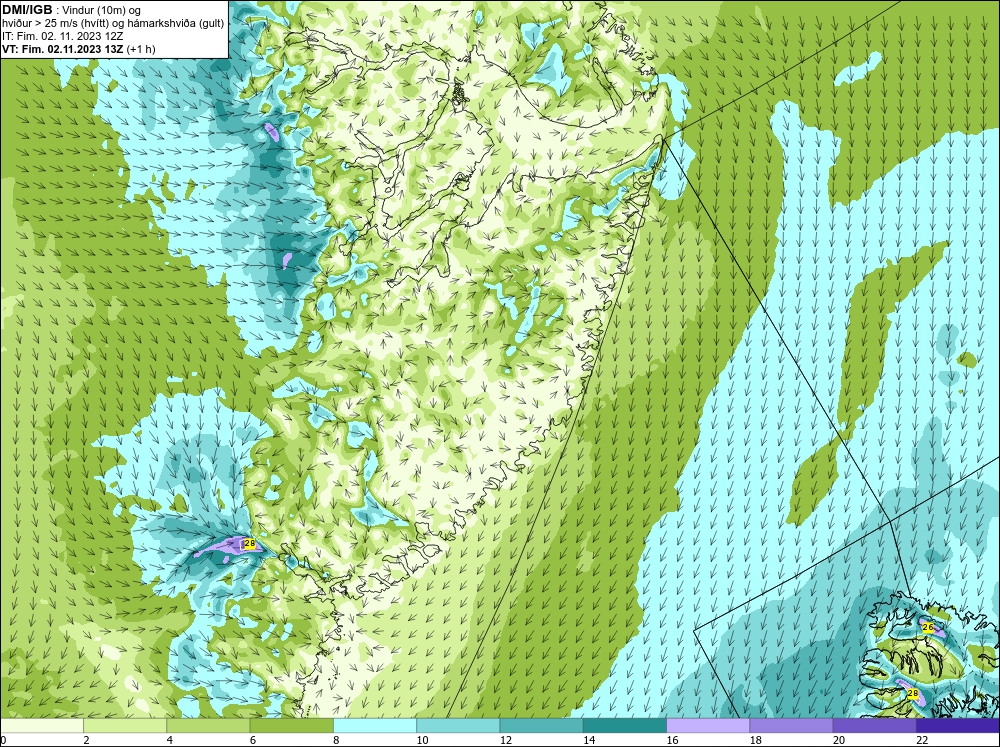Click the legend value '0'

coord(3,740)
